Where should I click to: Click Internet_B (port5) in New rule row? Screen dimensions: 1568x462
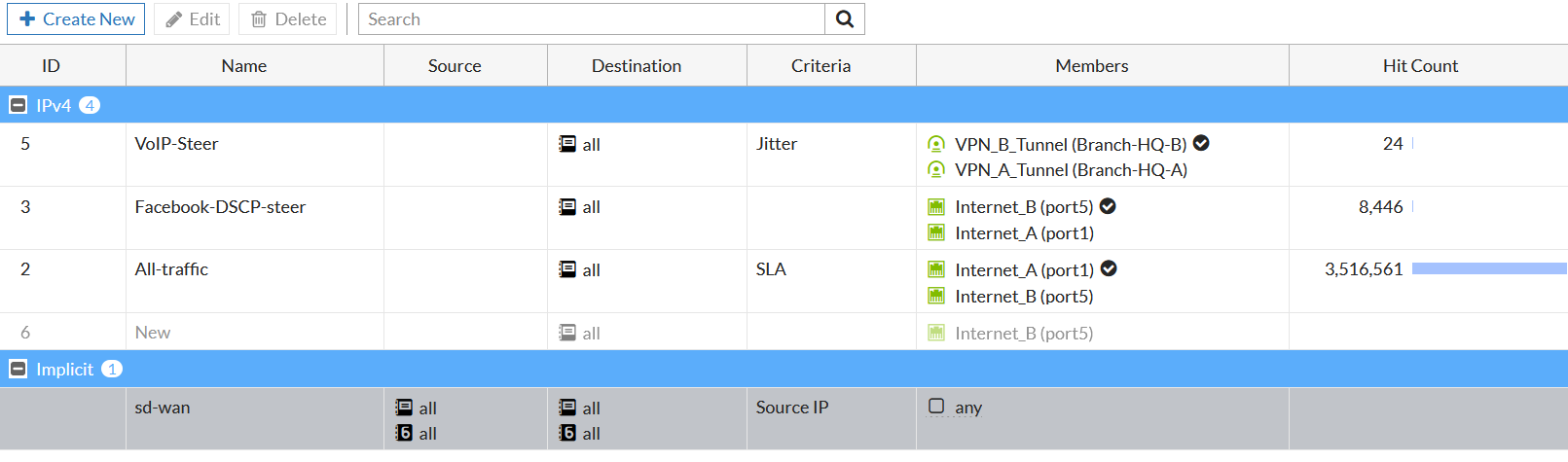(1024, 333)
